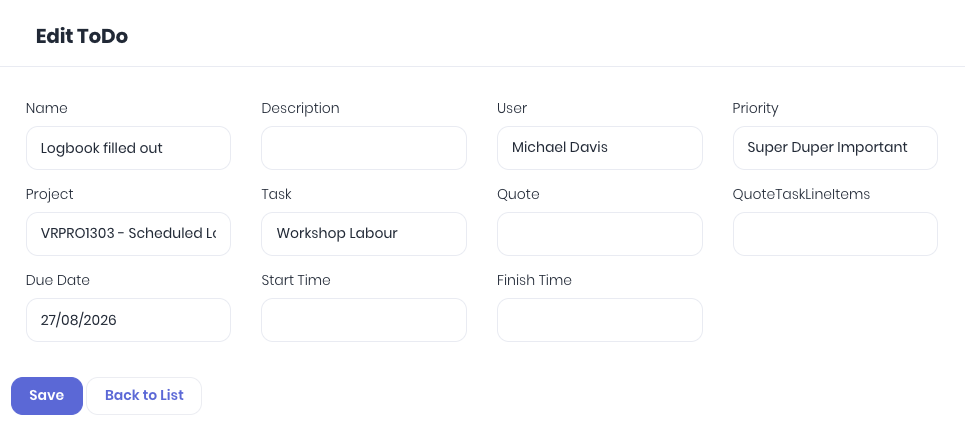The width and height of the screenshot is (965, 439).
Task: Click the empty Quote field
Action: pos(599,234)
